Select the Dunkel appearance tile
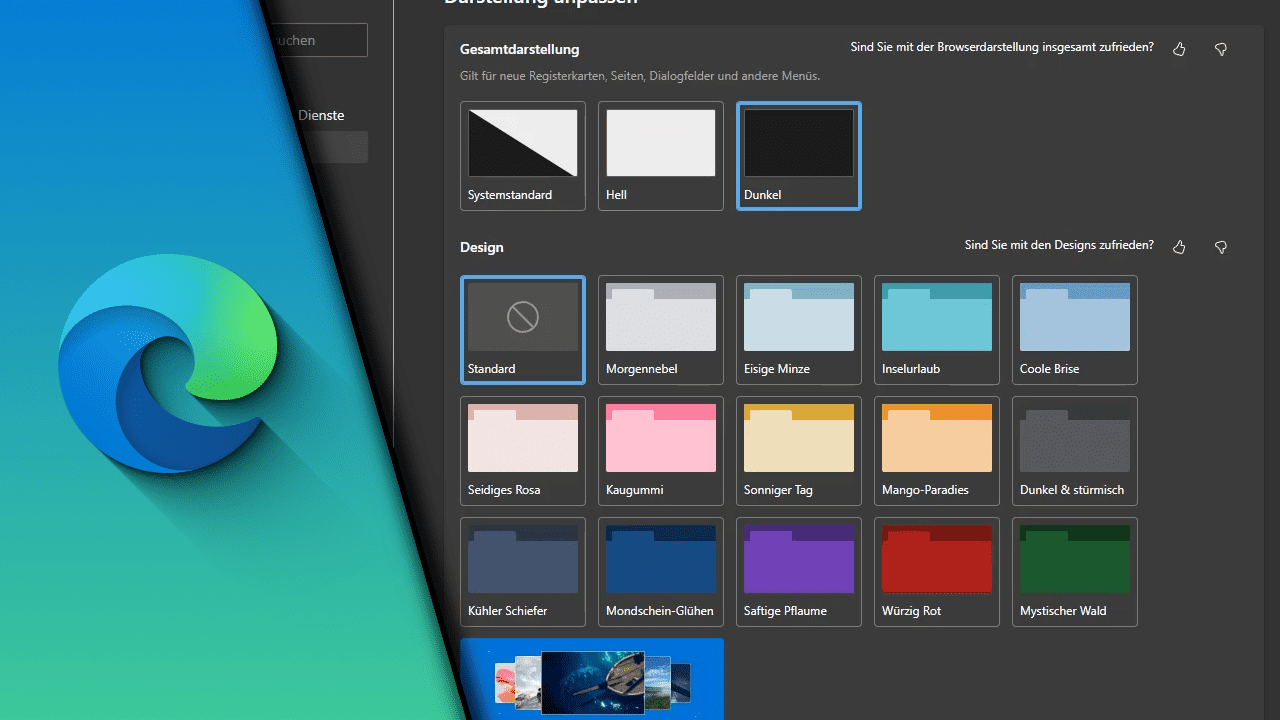The width and height of the screenshot is (1280, 720). click(x=798, y=156)
